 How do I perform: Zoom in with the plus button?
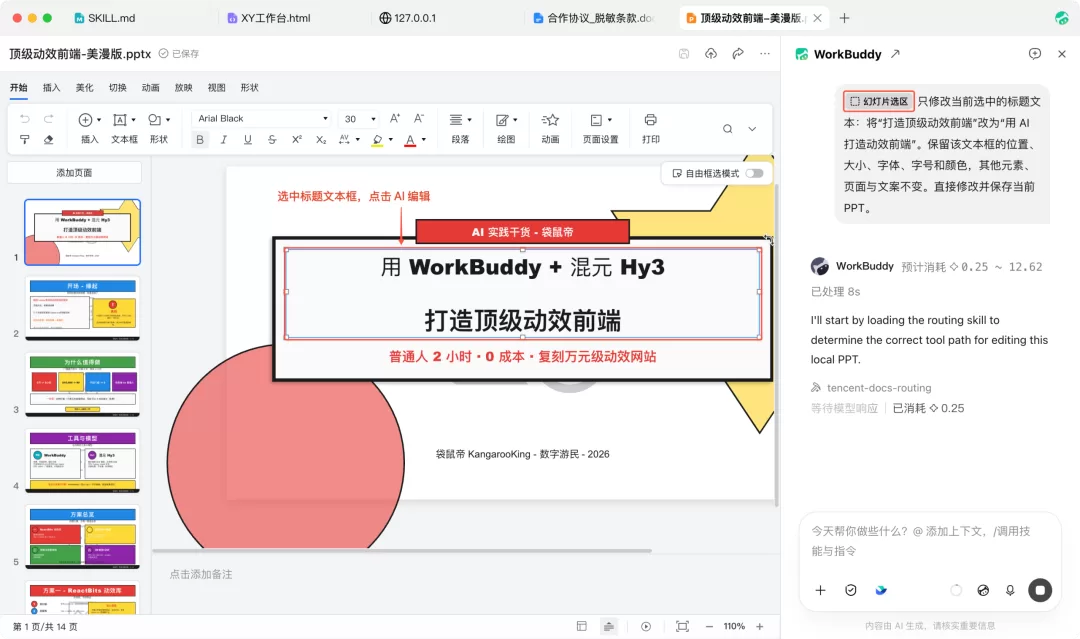coord(760,627)
